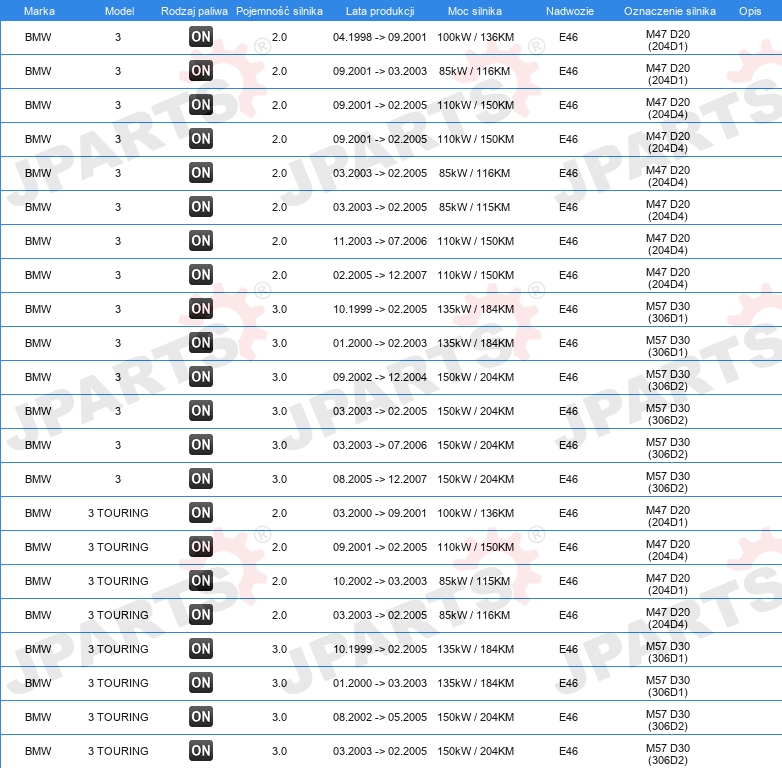
Task: Select the date cell 04.1998 -> 09.2001
Action: (x=380, y=37)
